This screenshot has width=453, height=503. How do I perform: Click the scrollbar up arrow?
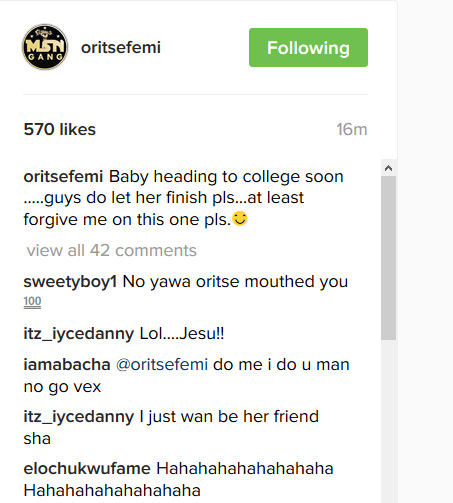[x=388, y=168]
